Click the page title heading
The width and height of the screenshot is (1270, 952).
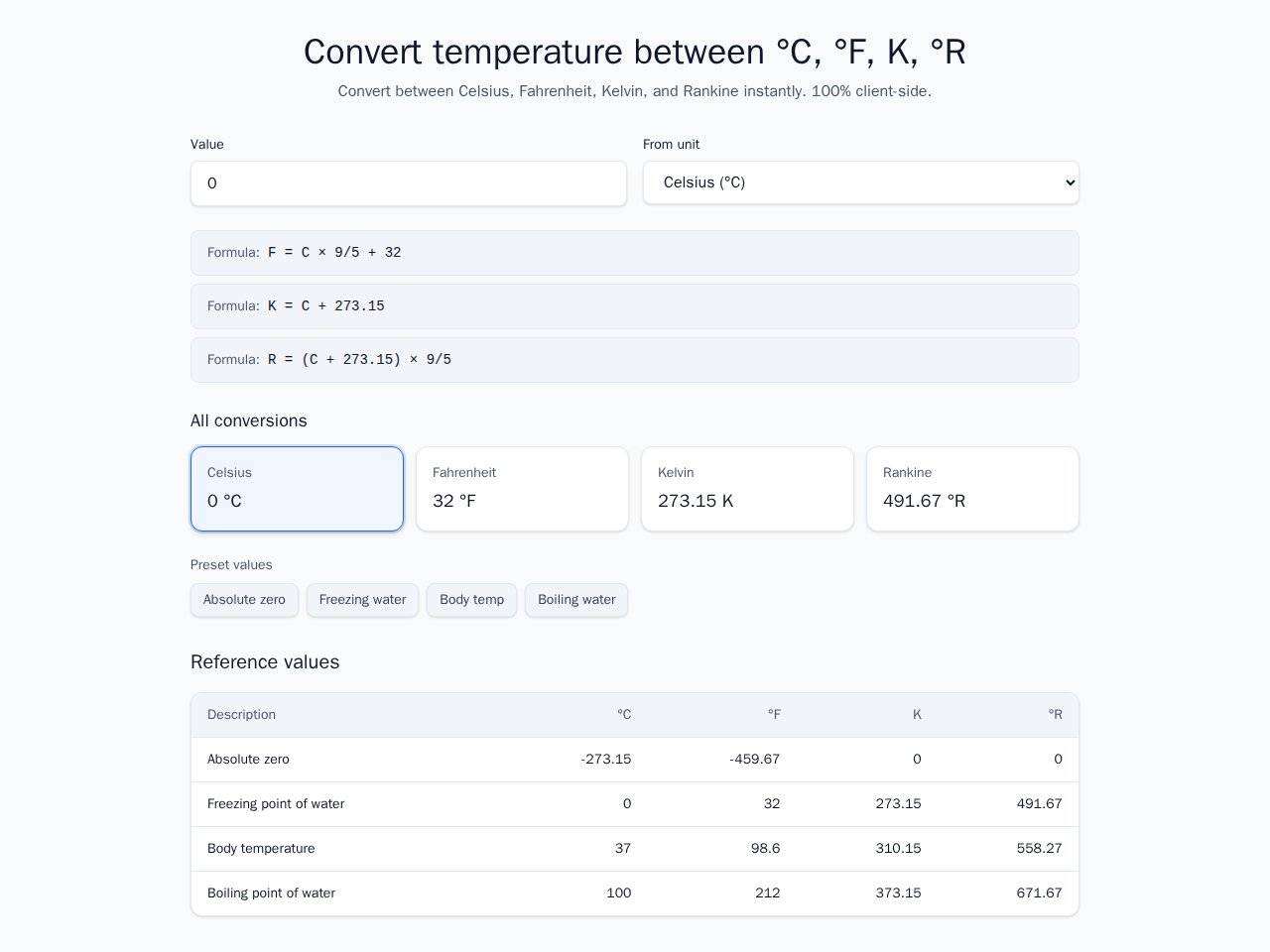coord(635,52)
